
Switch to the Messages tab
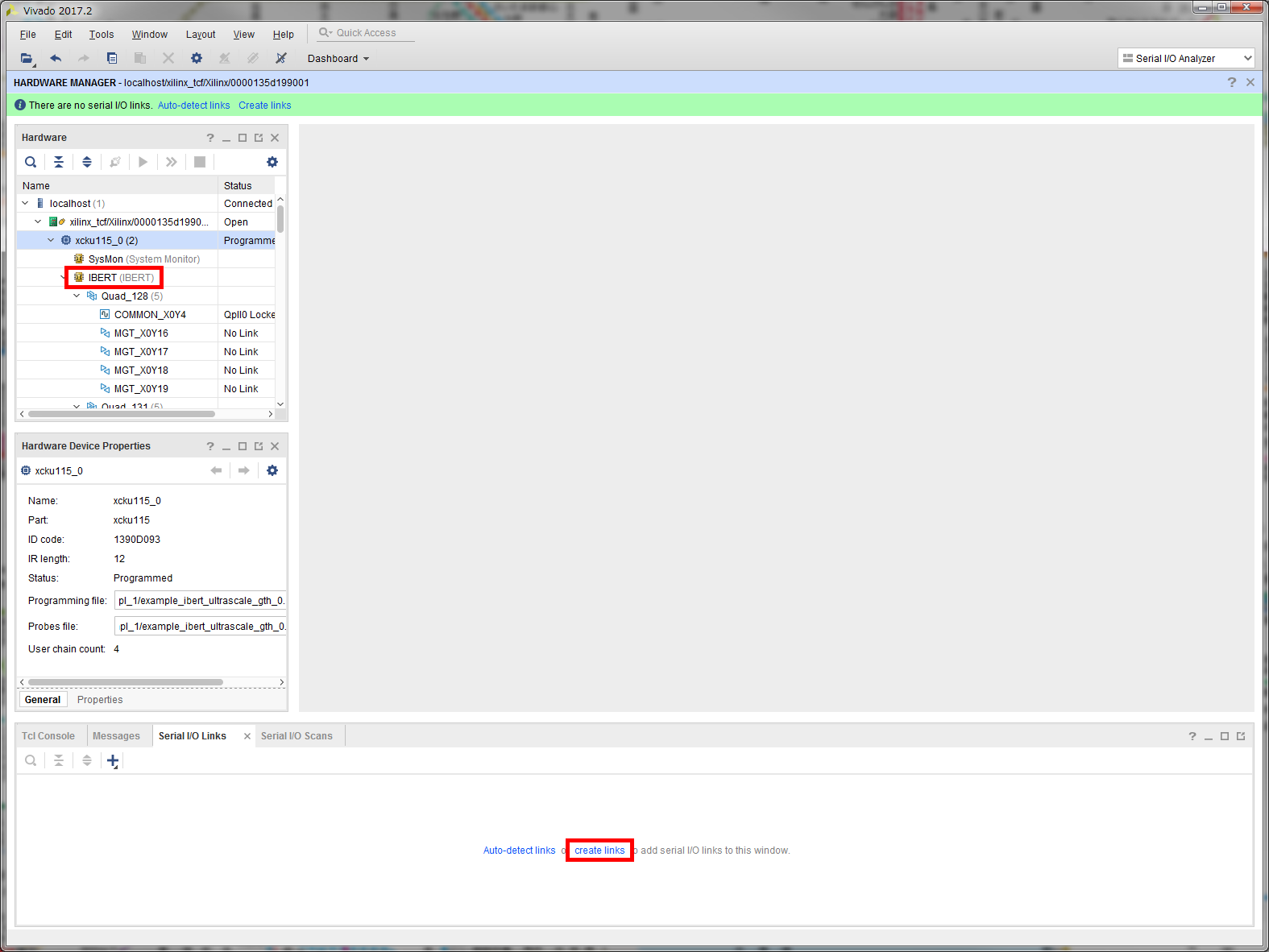116,736
